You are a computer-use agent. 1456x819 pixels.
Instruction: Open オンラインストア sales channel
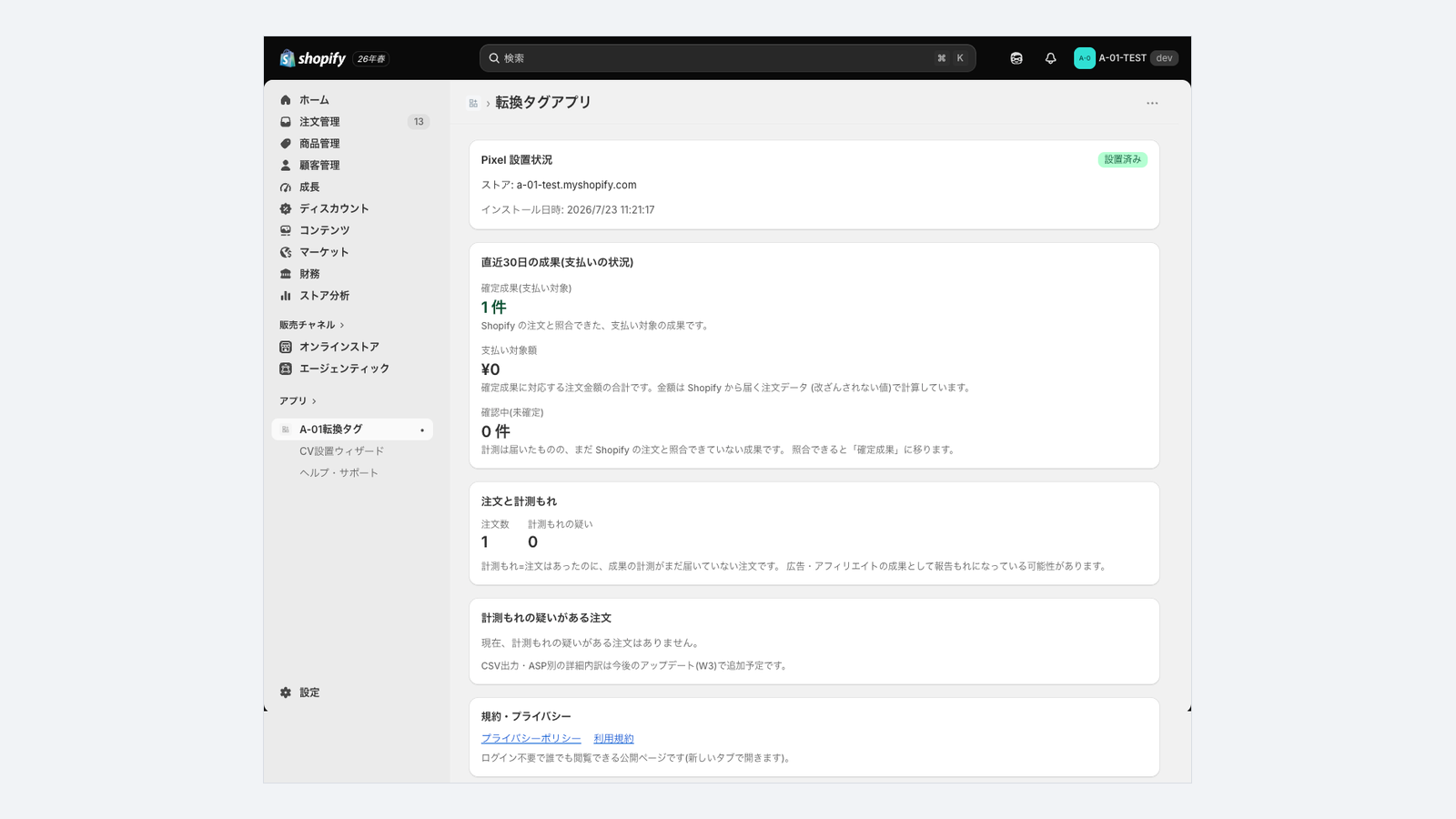pyautogui.click(x=352, y=347)
